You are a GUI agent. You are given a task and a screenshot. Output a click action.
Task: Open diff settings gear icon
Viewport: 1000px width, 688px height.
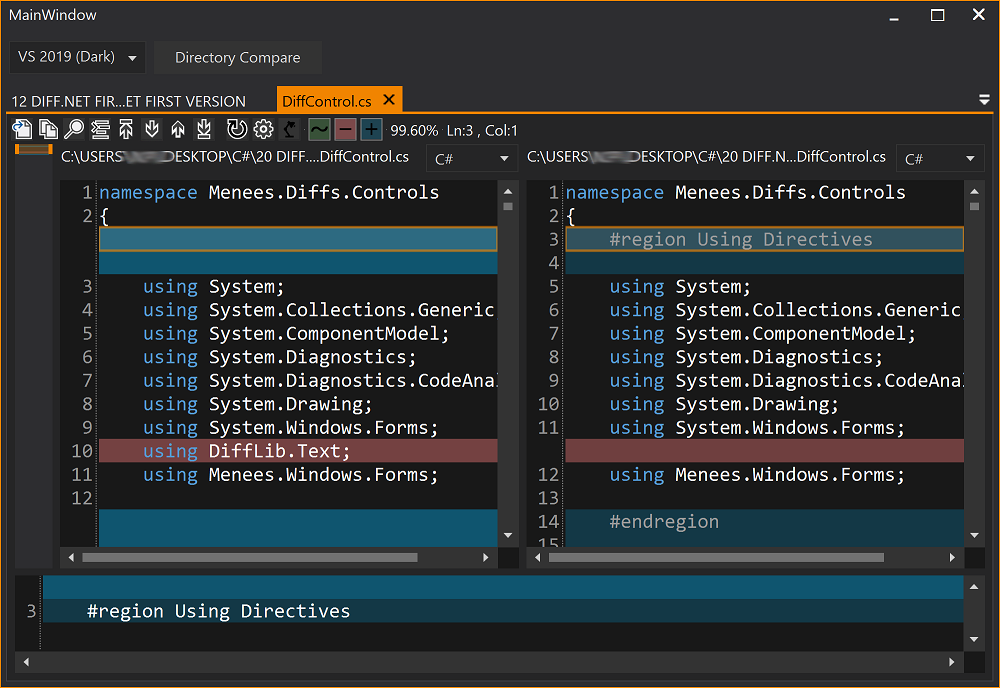[263, 129]
